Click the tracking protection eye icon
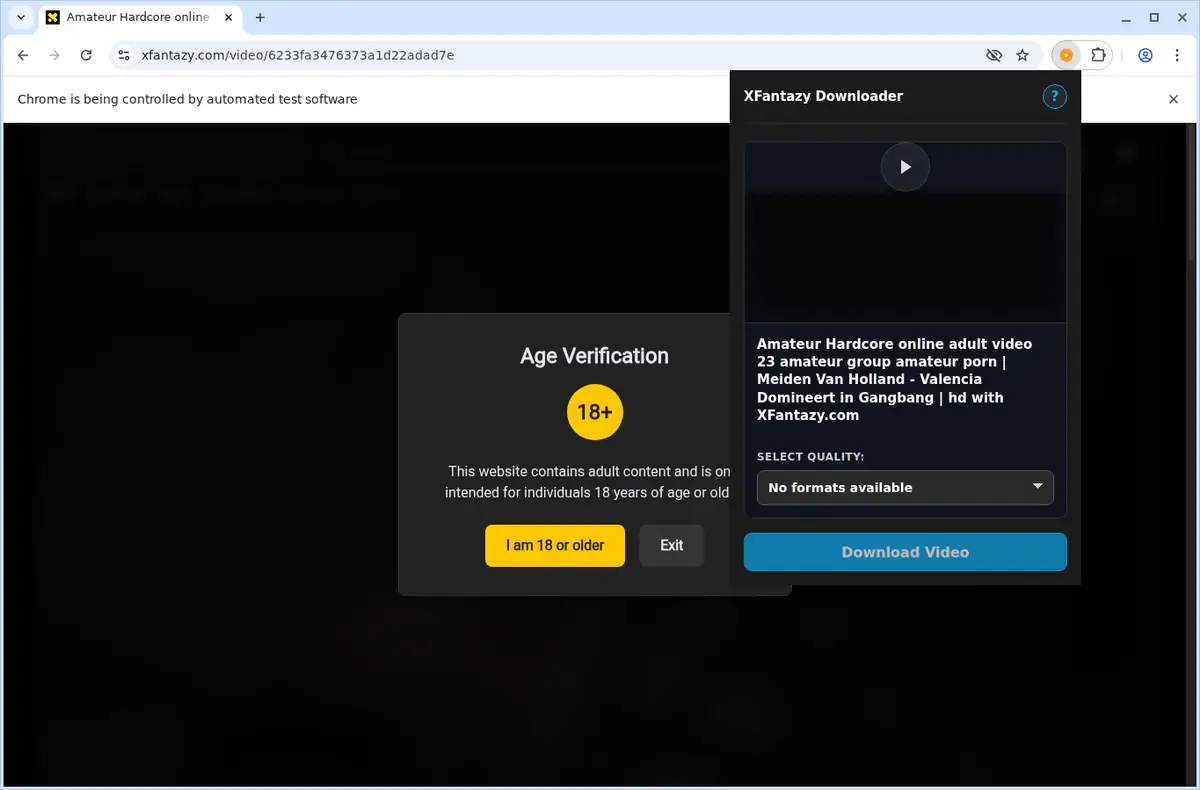 [x=994, y=55]
